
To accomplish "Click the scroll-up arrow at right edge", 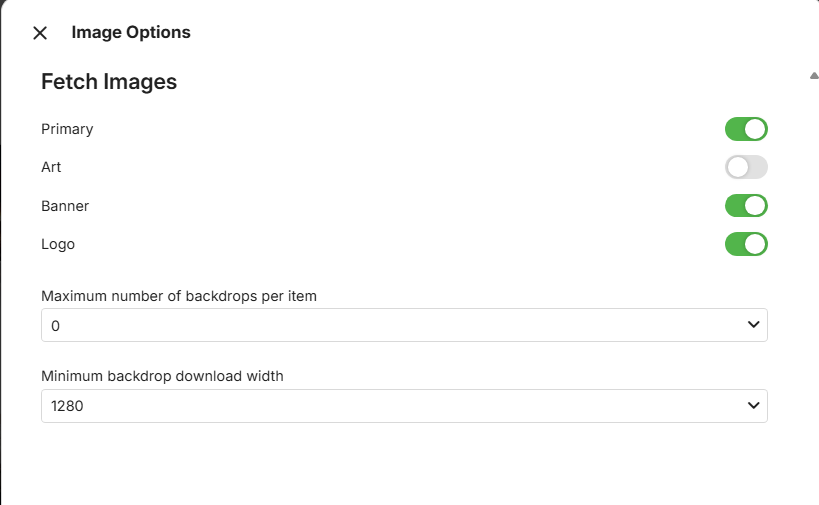I will pyautogui.click(x=814, y=75).
